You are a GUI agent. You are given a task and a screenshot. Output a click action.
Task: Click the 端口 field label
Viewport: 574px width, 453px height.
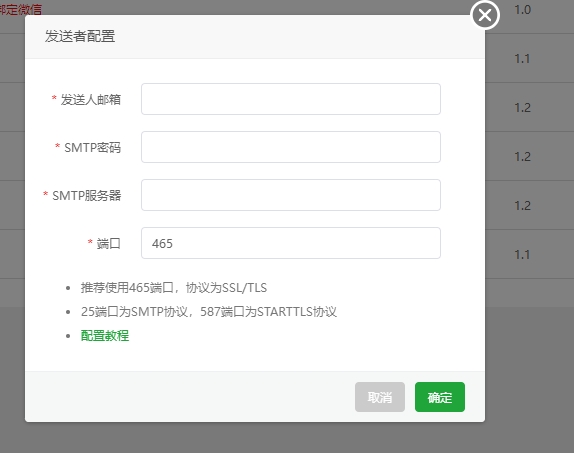pyautogui.click(x=108, y=244)
